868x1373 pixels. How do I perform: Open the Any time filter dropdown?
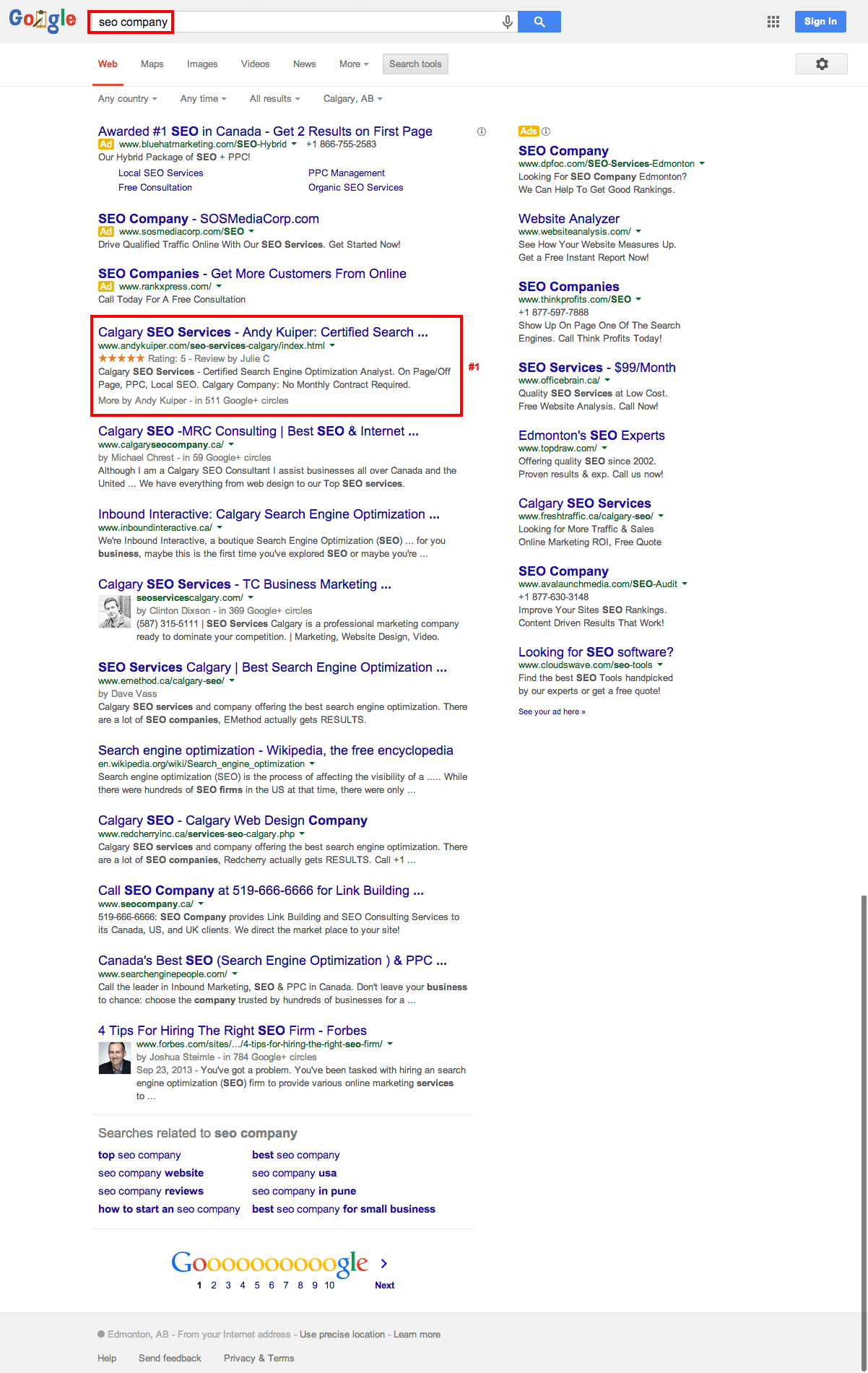coord(204,99)
